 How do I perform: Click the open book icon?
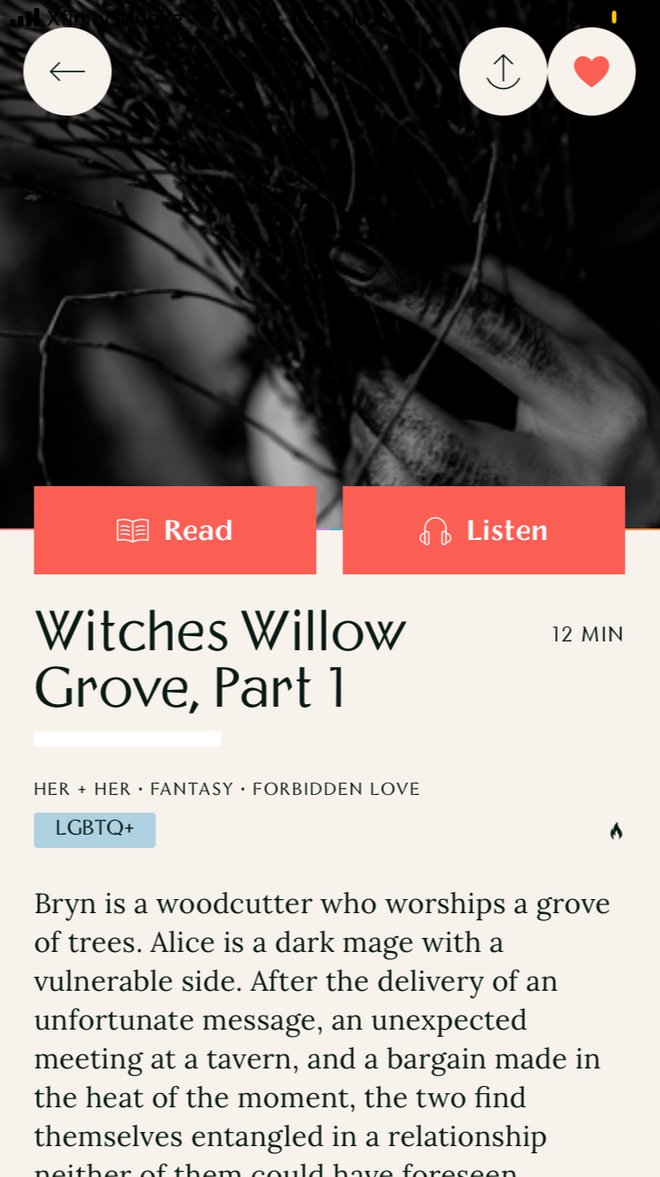coord(133,531)
